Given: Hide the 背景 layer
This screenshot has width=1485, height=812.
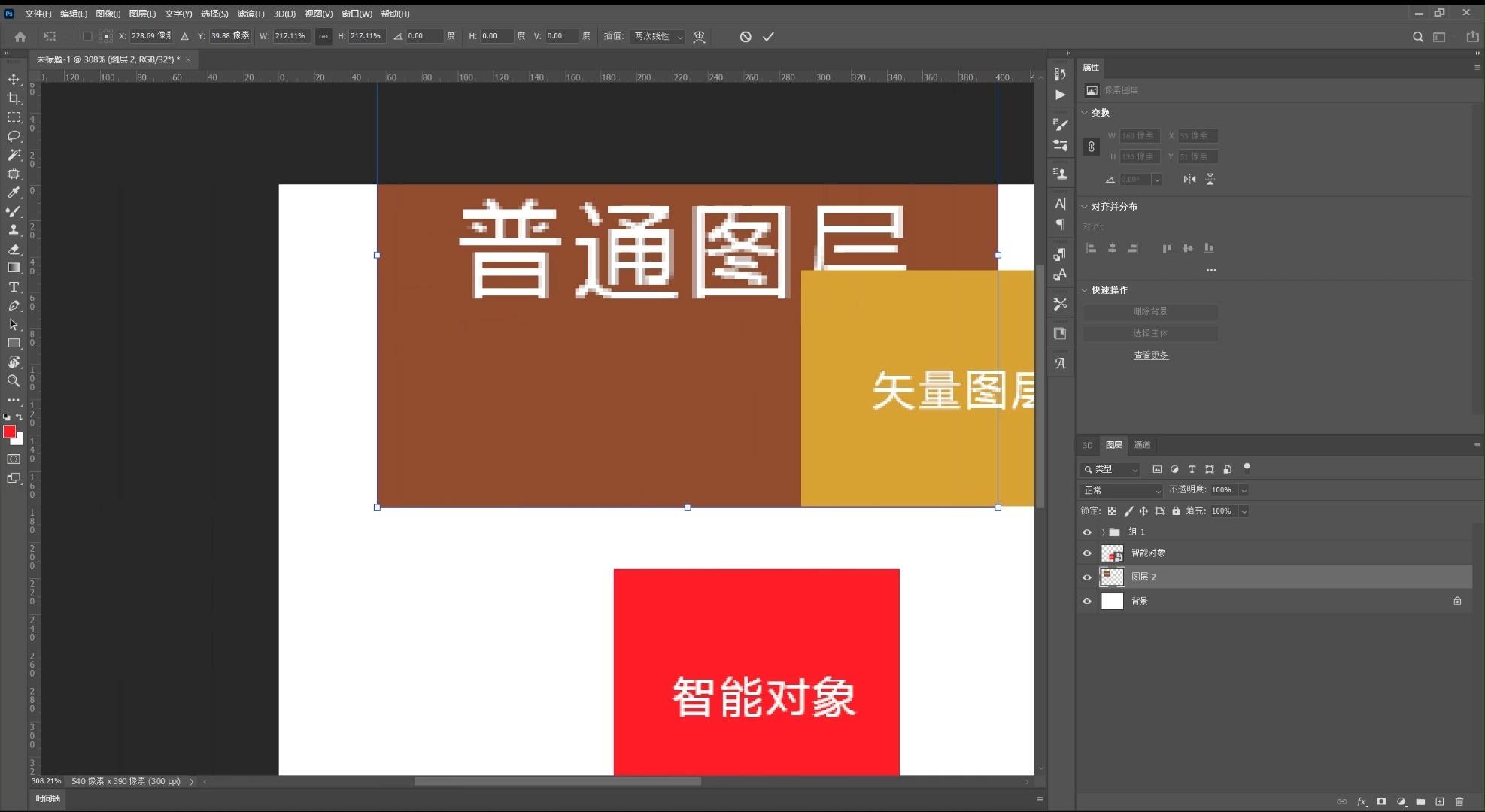Looking at the screenshot, I should 1087,601.
